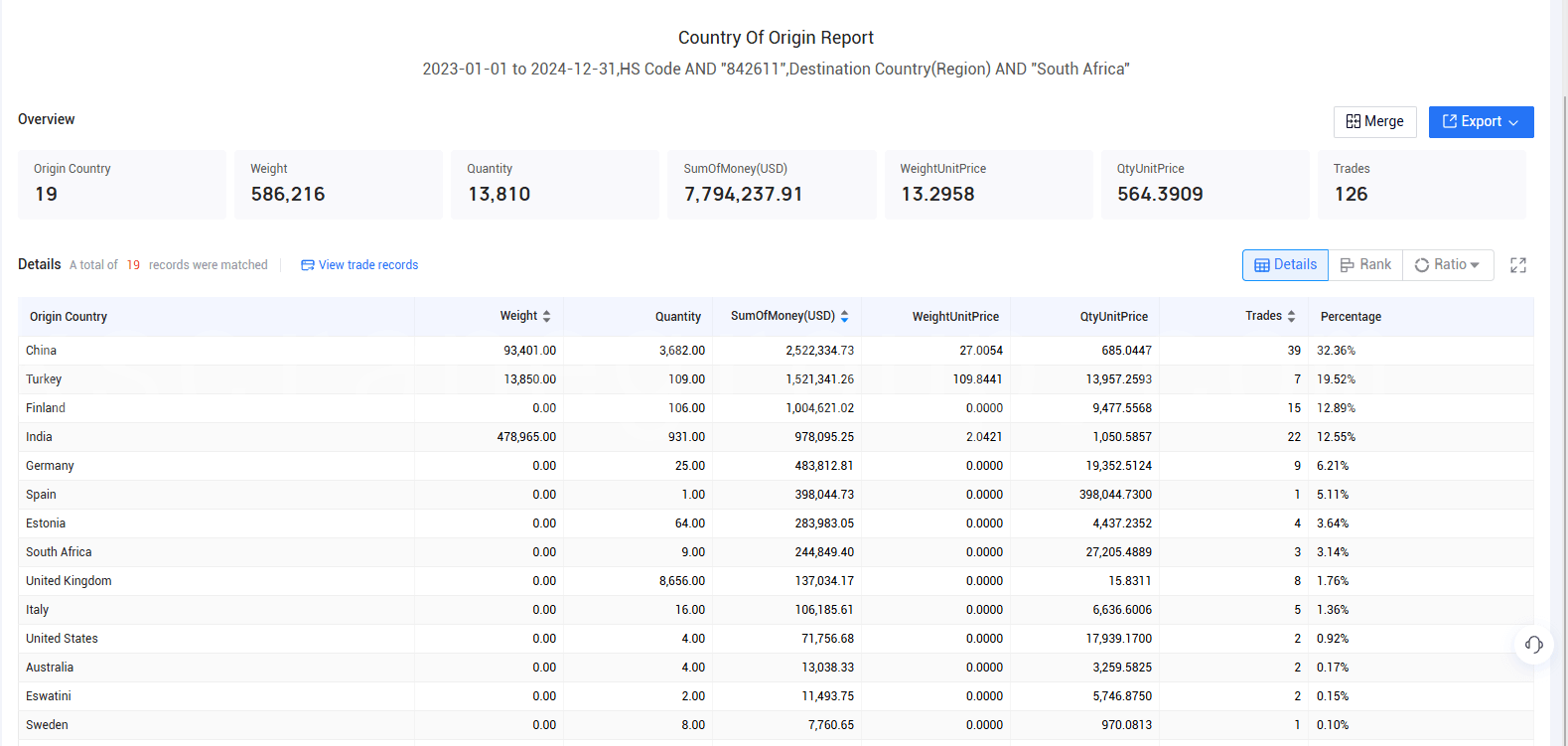
Task: Click the Trades overview card showing 126
Action: tap(1421, 184)
